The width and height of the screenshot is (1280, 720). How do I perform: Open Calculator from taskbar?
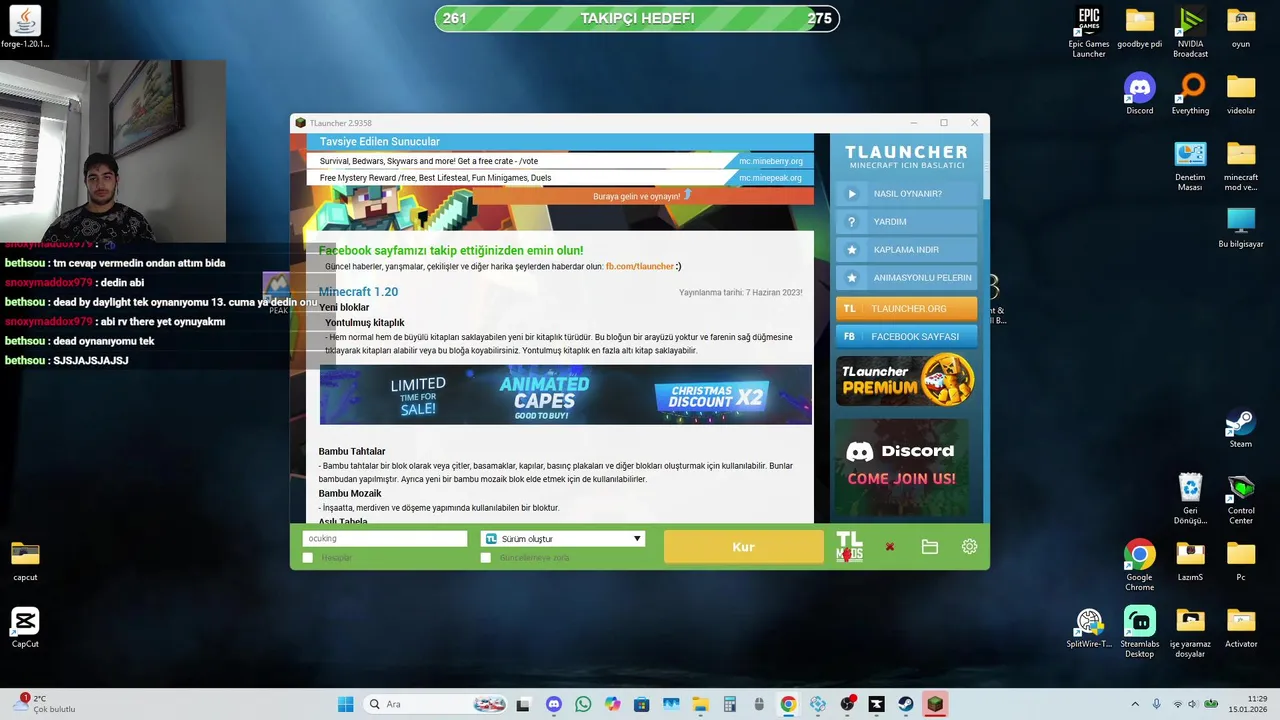tap(729, 704)
